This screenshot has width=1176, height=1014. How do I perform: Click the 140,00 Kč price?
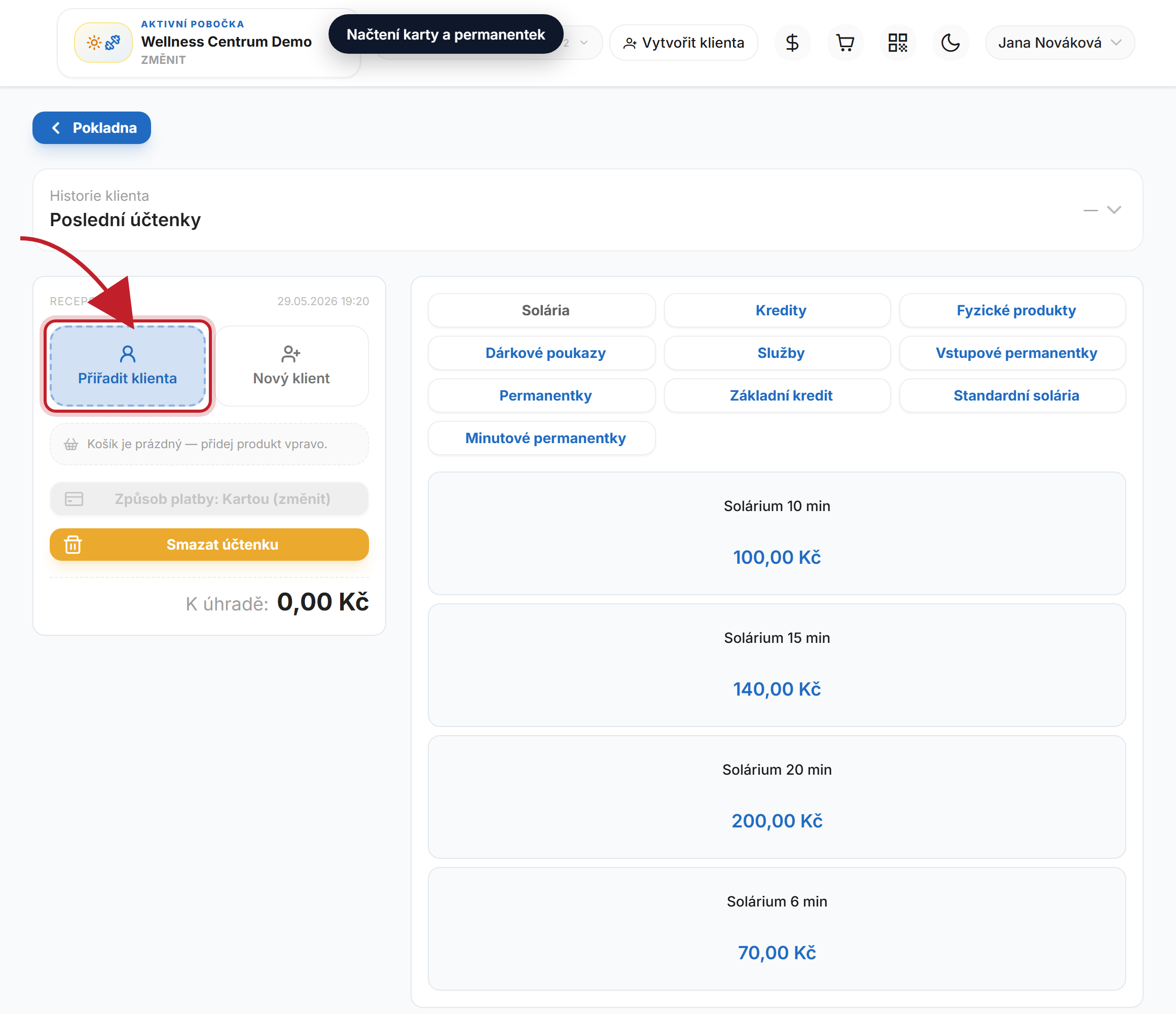pos(777,689)
